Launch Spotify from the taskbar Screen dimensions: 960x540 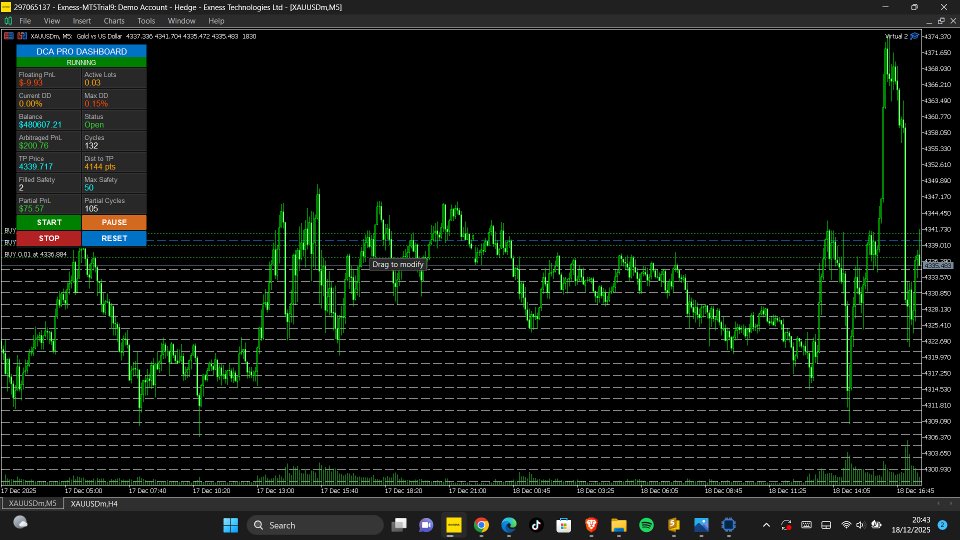pyautogui.click(x=646, y=525)
